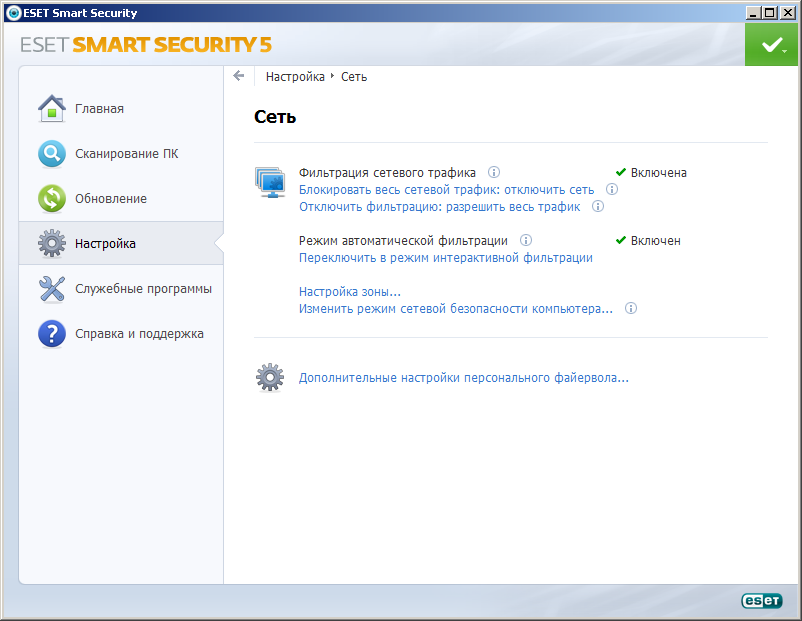Click the Включен status text
This screenshot has width=802, height=621.
tap(655, 240)
